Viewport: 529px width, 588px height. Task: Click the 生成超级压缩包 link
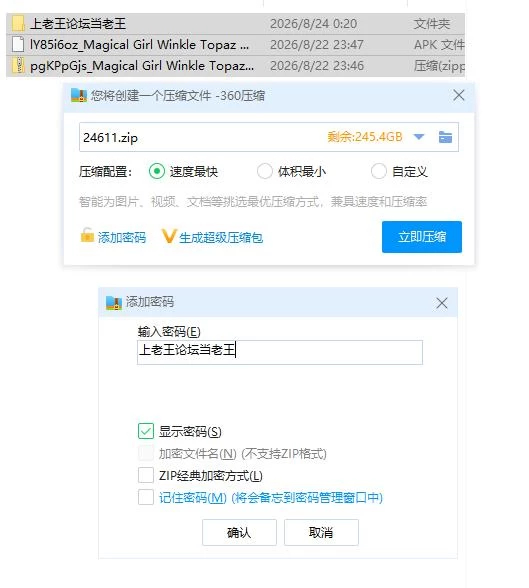click(221, 237)
